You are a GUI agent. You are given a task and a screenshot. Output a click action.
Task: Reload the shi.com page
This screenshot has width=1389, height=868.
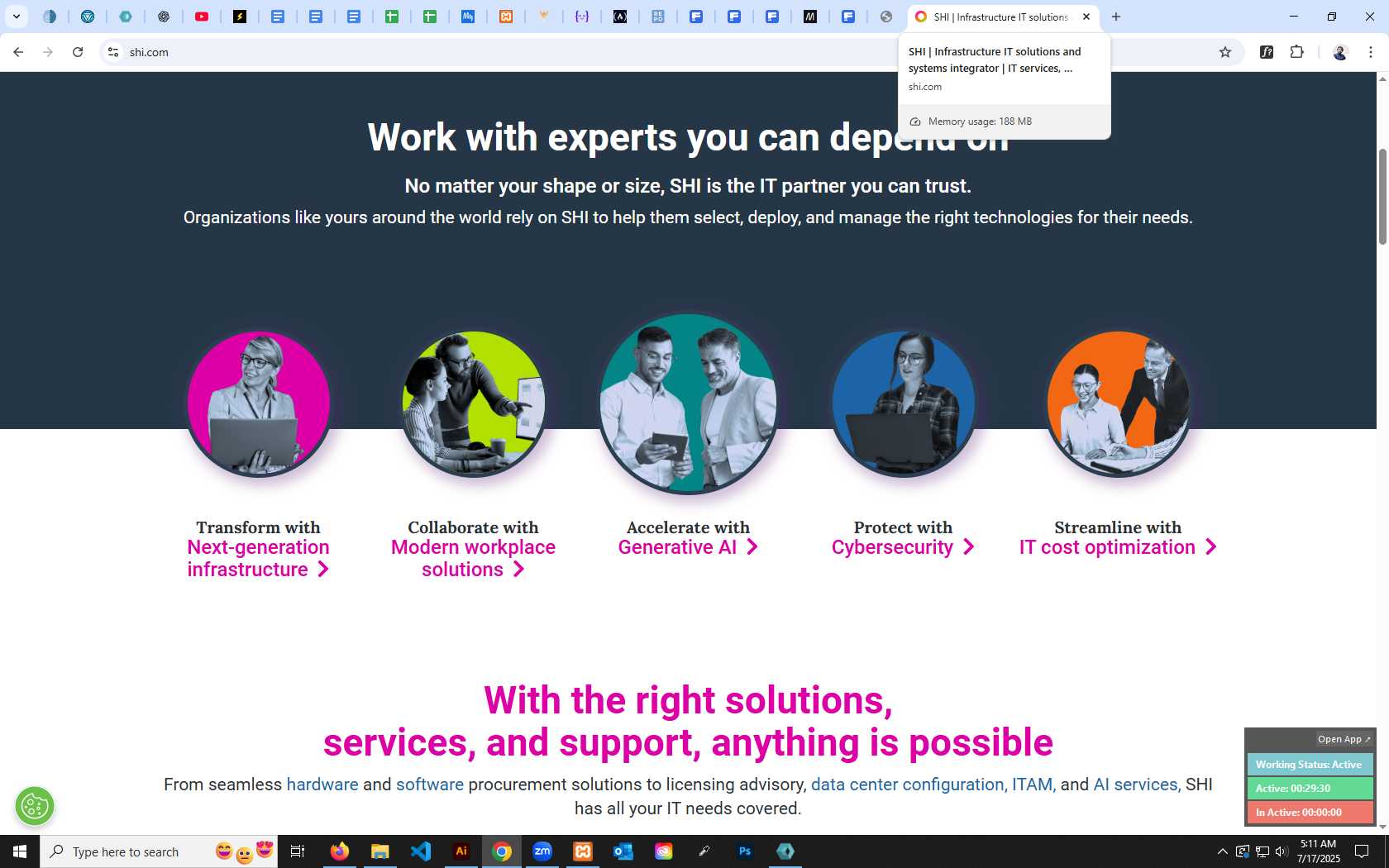(78, 52)
